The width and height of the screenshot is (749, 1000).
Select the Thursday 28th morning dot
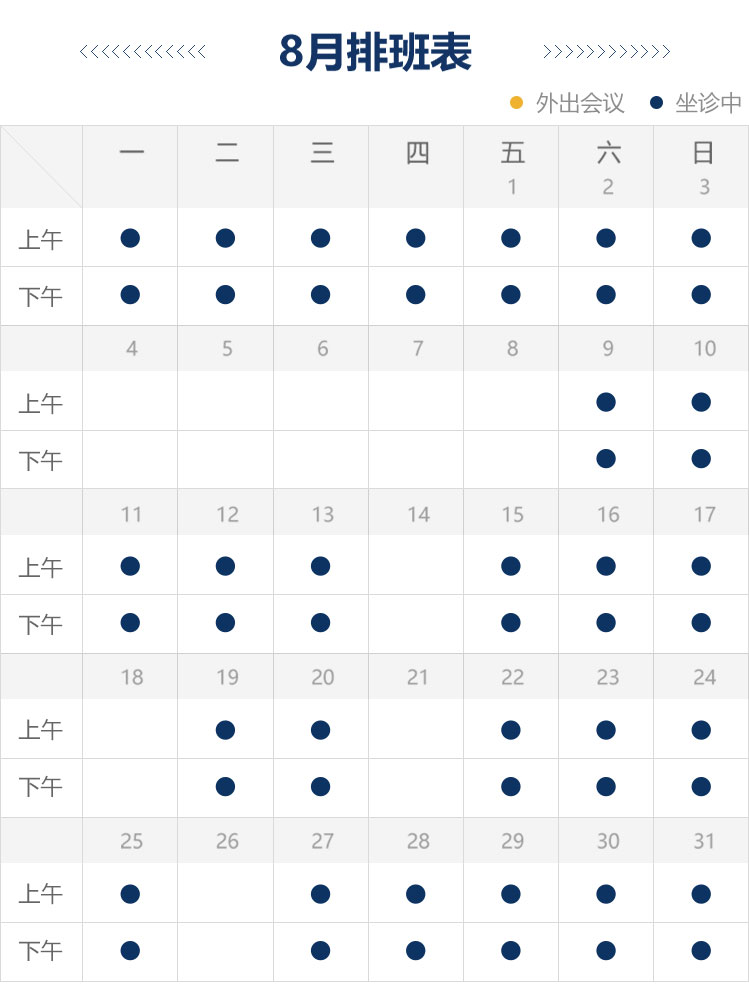click(x=416, y=894)
